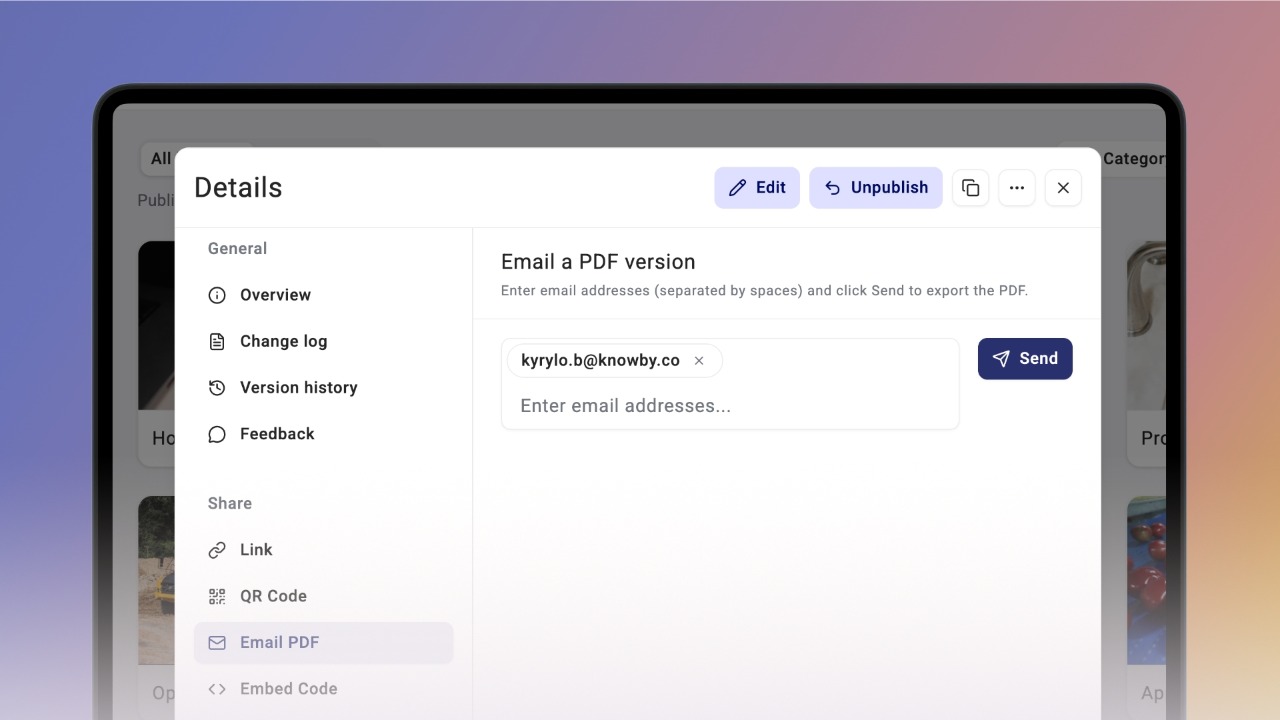Select Email PDF in sidebar
Screen dimensions: 1280x720
pyautogui.click(x=323, y=642)
